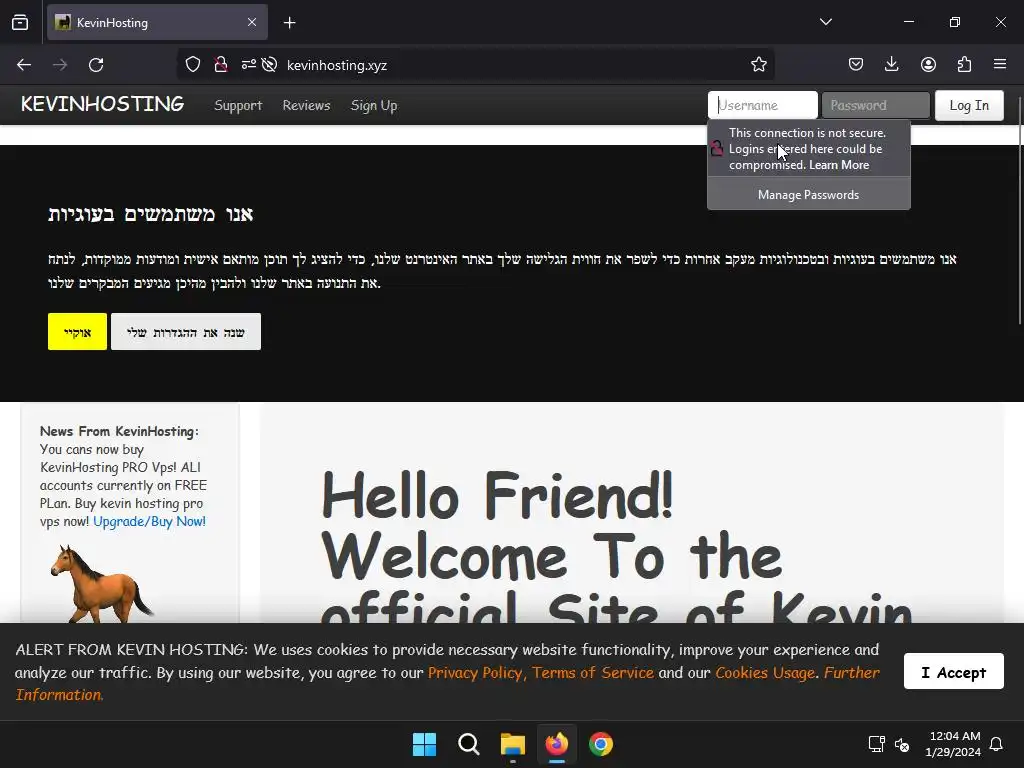
Task: Open Firefox account menu
Action: [x=928, y=64]
